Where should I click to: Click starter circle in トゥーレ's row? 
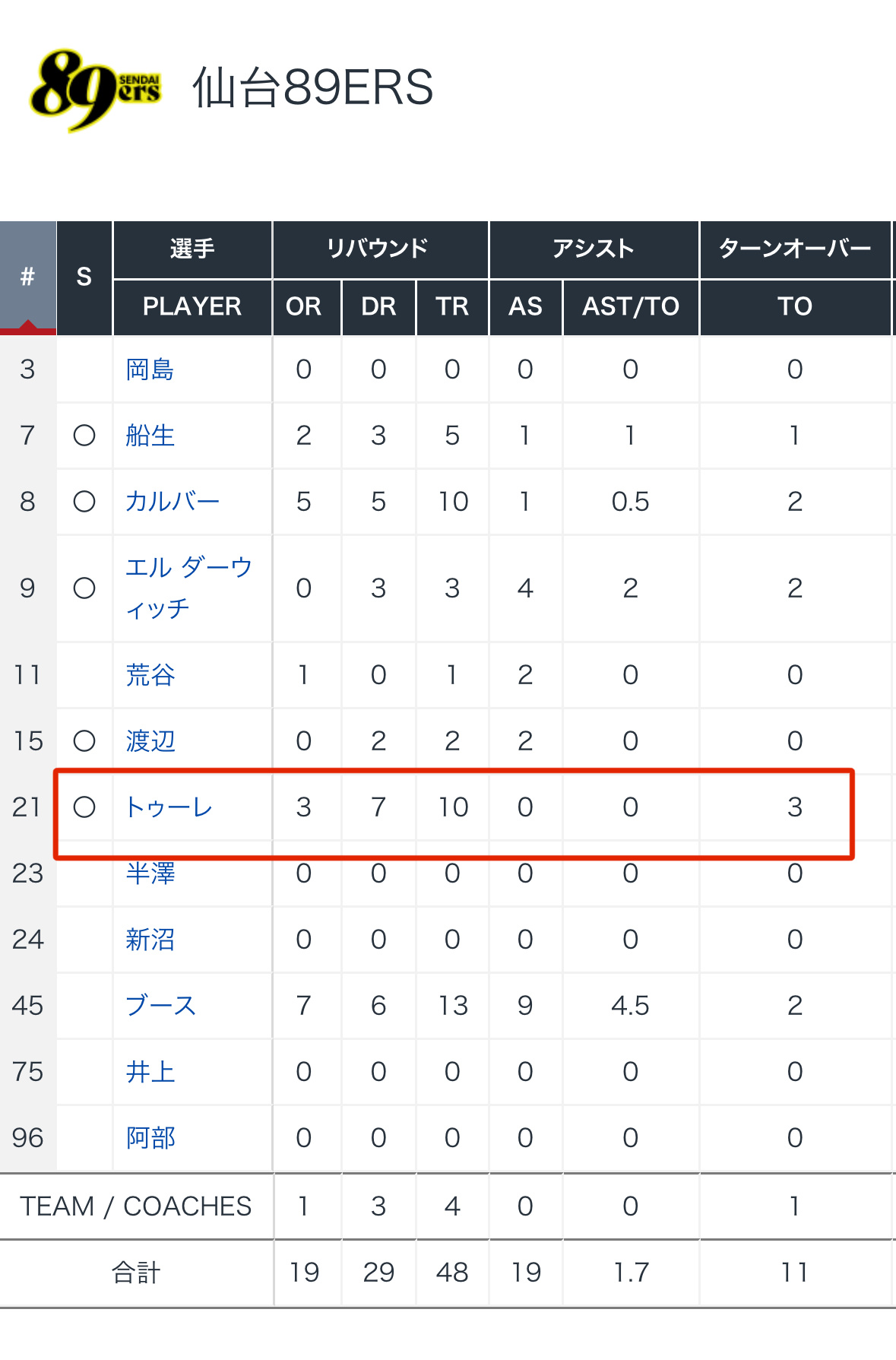click(84, 807)
